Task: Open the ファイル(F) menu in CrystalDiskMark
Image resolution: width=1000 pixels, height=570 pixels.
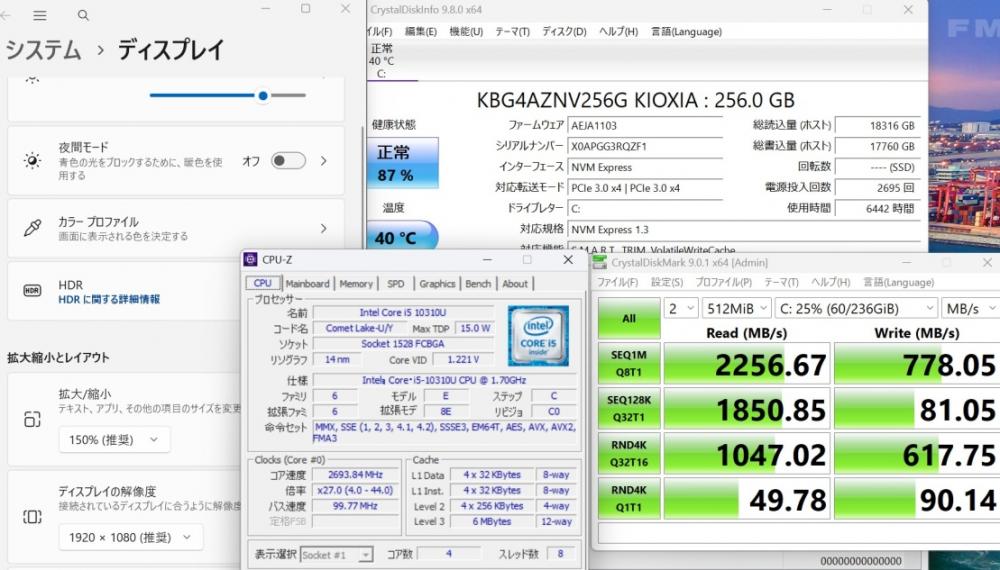Action: point(617,282)
